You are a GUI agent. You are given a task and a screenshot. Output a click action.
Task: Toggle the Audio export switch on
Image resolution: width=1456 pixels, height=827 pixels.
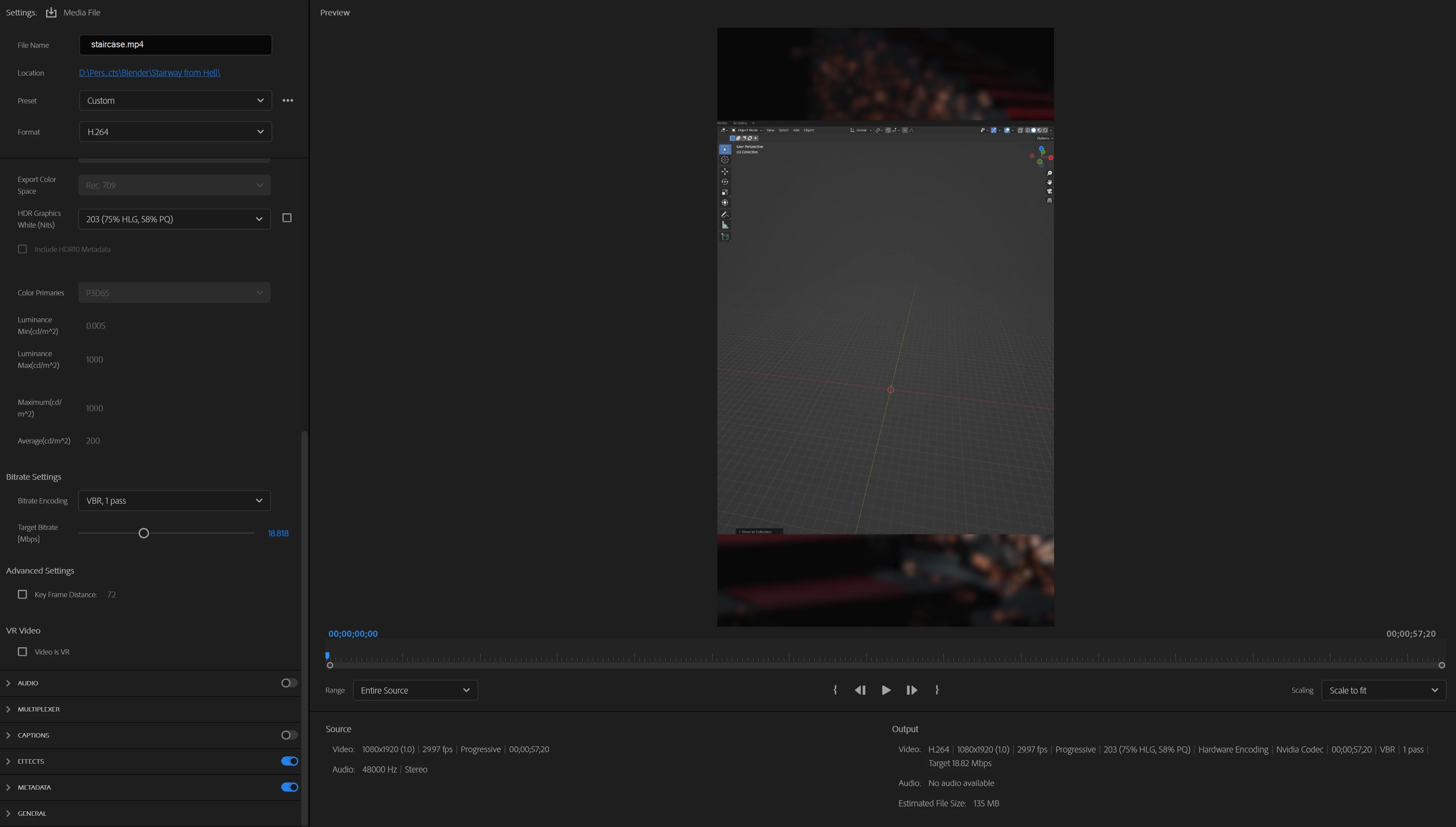tap(289, 683)
